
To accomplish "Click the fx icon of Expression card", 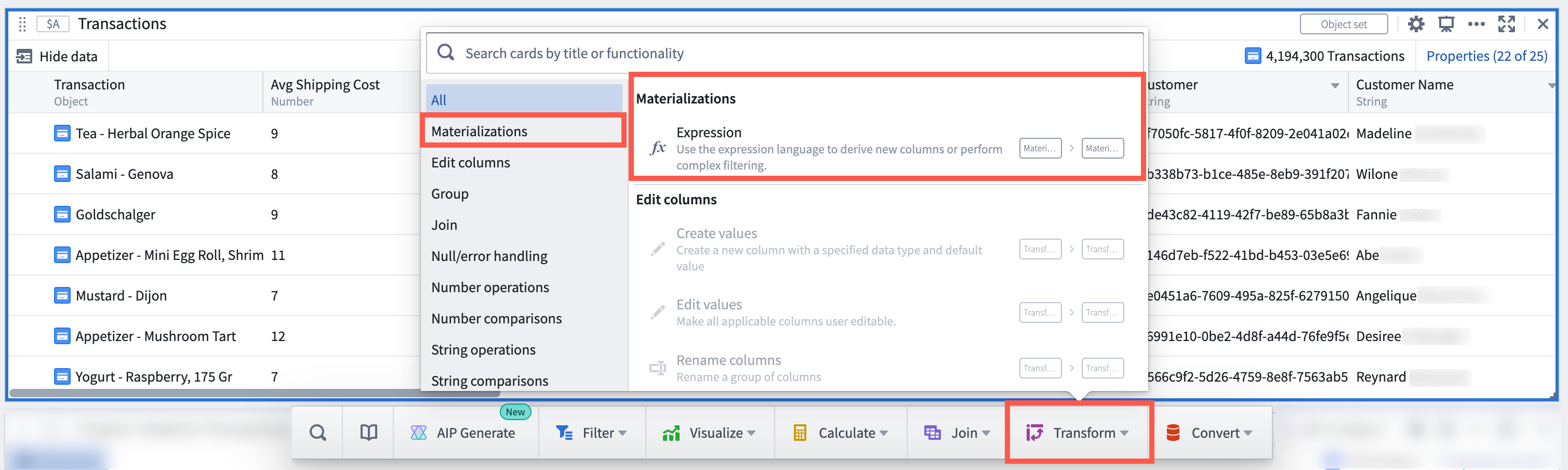I will [657, 148].
